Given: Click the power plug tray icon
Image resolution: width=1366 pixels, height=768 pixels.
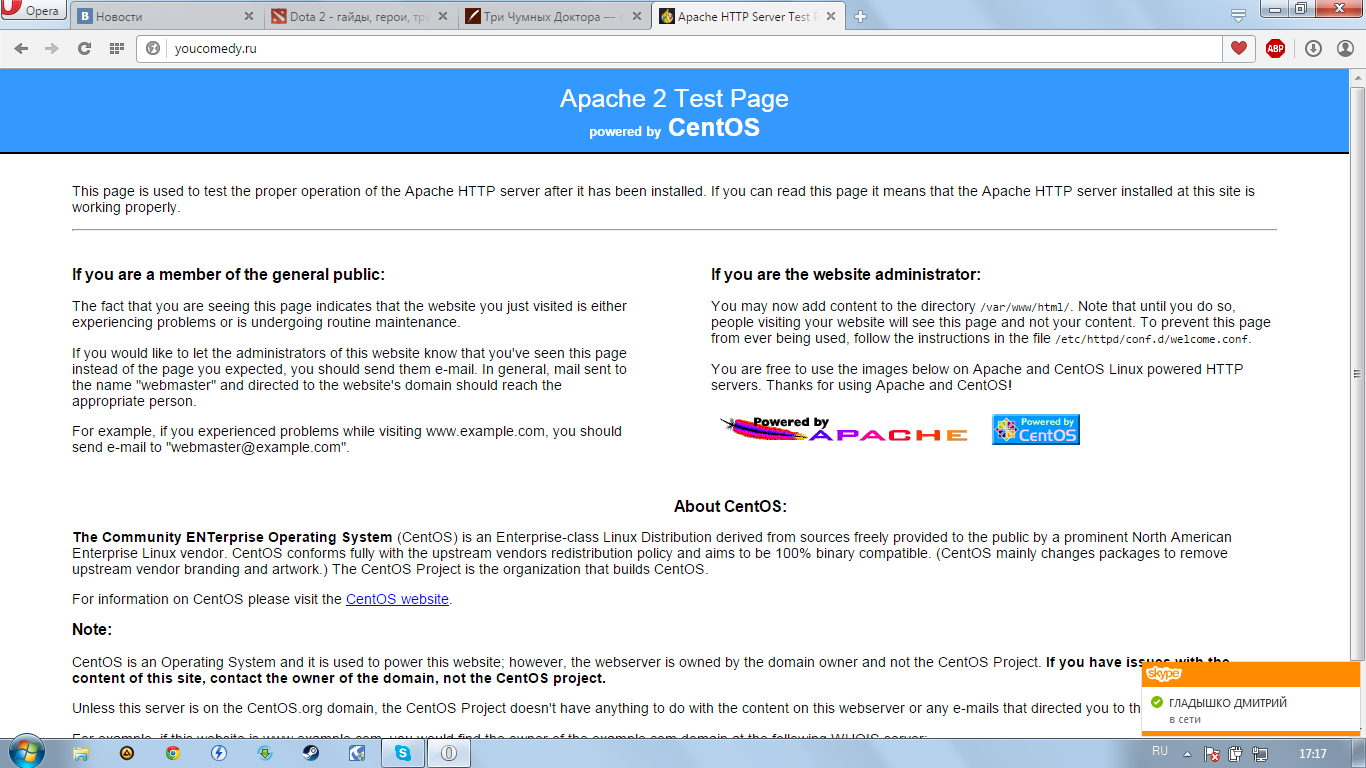Looking at the screenshot, I should coord(1236,753).
